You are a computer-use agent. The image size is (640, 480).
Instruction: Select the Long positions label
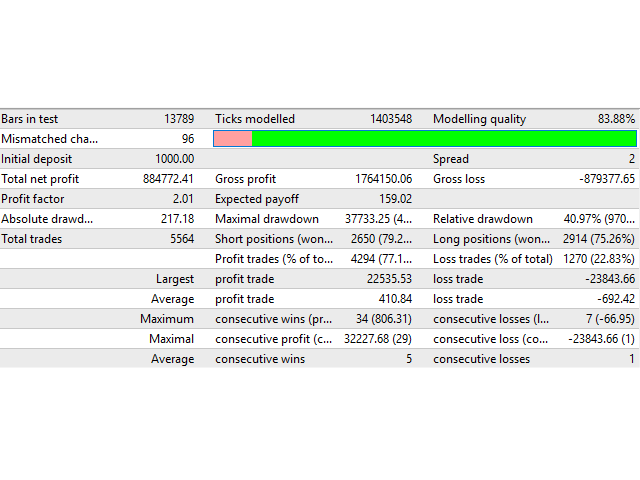(491, 239)
